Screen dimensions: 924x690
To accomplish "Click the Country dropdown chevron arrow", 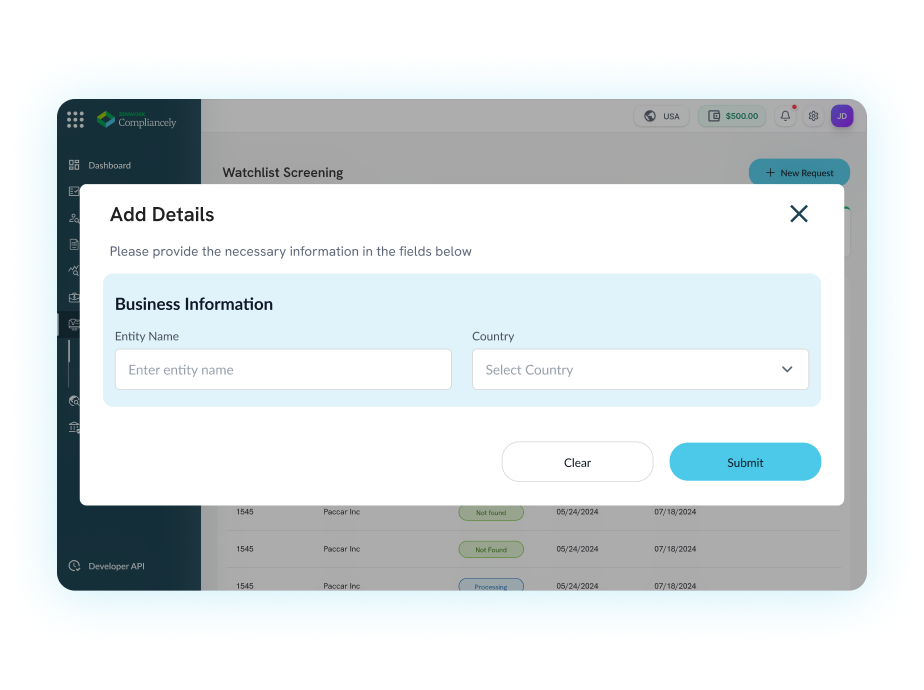I will tap(787, 370).
